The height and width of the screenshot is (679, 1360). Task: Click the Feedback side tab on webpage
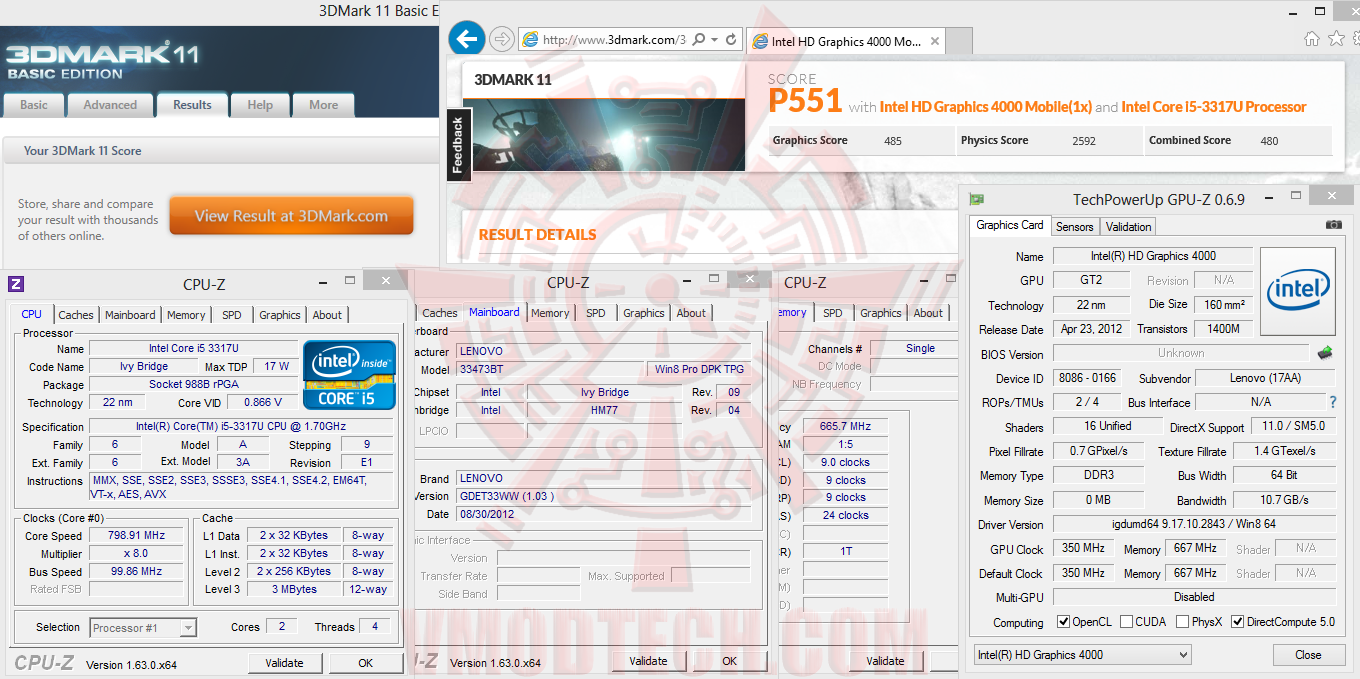coord(458,146)
